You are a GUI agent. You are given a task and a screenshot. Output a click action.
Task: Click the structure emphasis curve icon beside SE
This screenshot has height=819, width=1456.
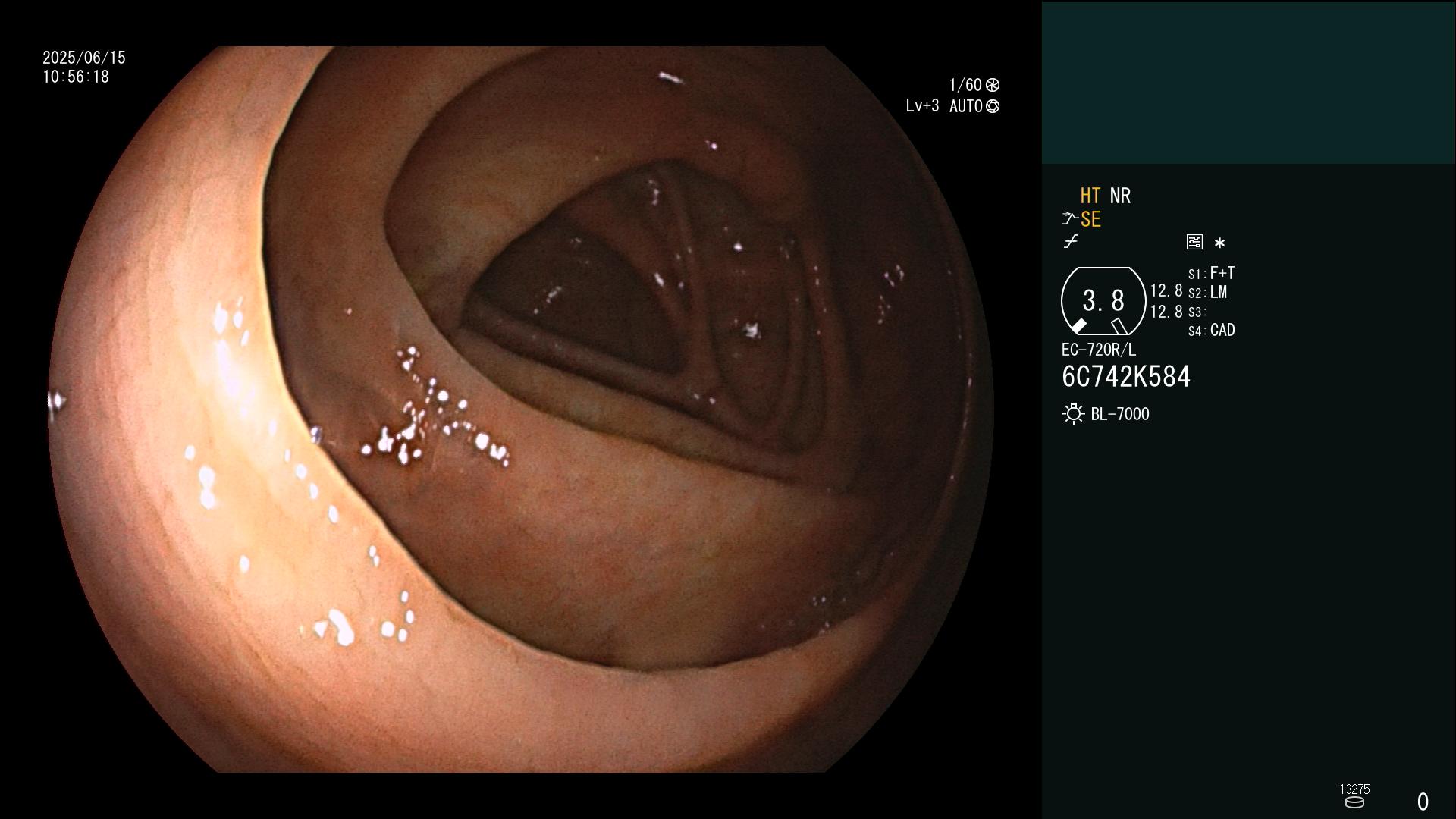(1070, 219)
